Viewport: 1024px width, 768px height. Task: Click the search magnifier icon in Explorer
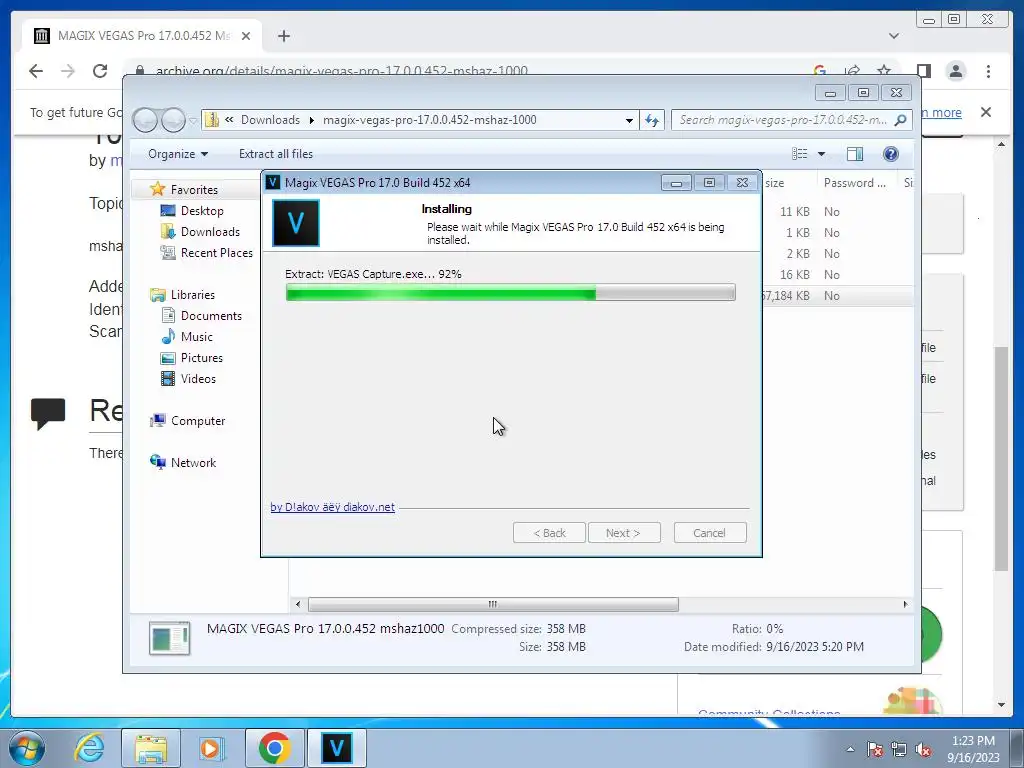tap(901, 120)
